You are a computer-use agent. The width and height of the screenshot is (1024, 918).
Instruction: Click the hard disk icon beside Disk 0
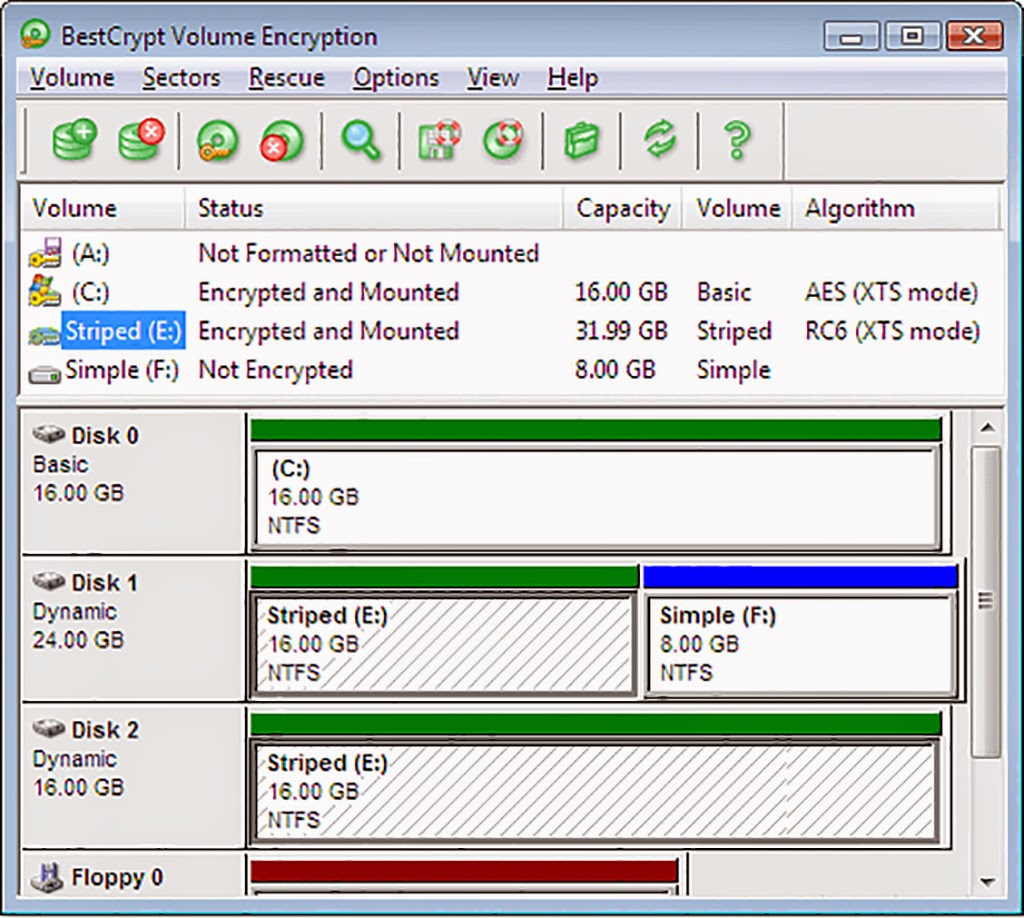coord(49,434)
